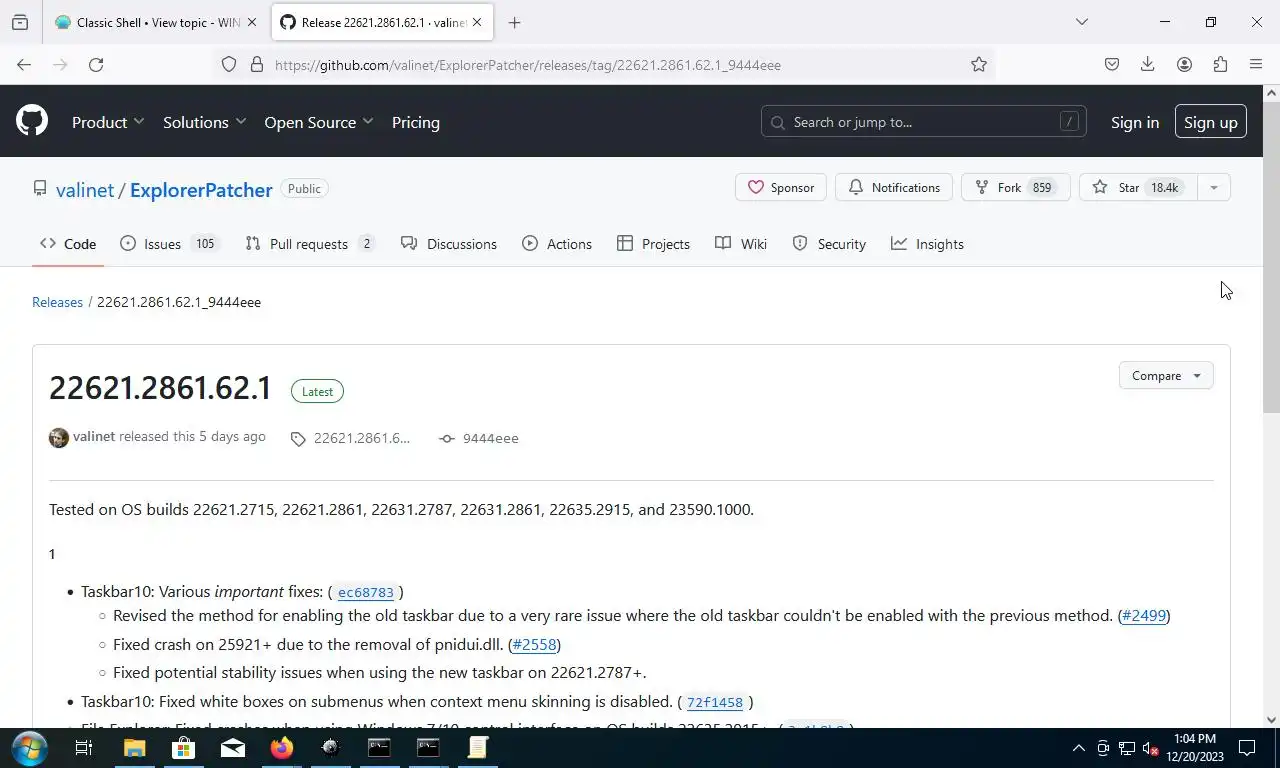Open issue #2558 link
The image size is (1280, 768).
535,644
